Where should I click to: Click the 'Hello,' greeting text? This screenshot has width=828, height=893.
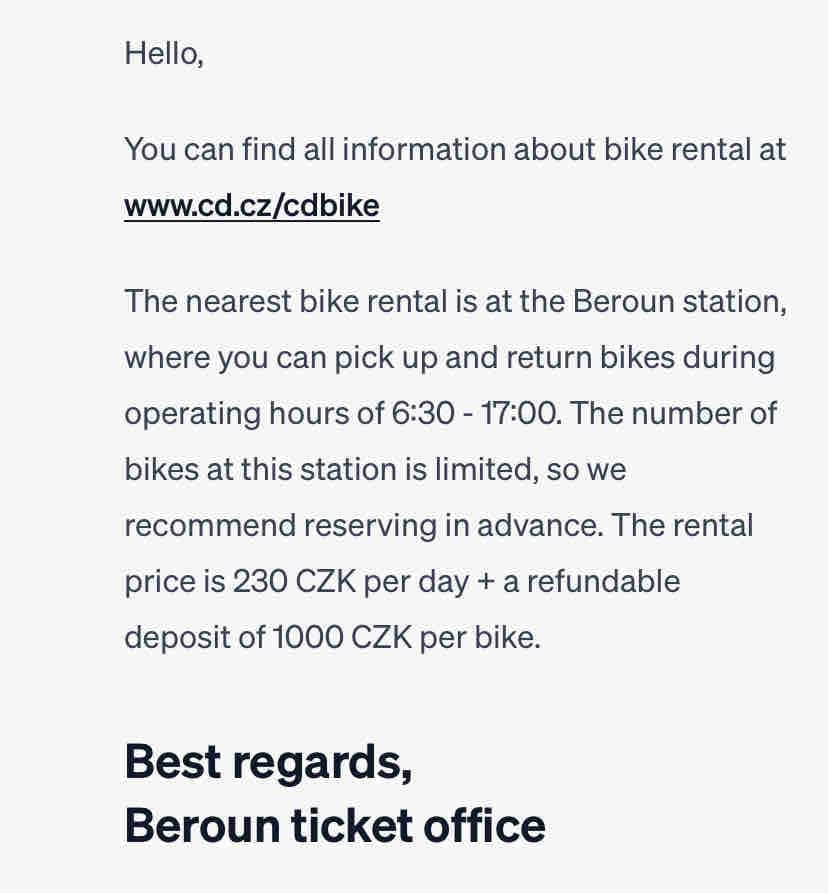(164, 54)
